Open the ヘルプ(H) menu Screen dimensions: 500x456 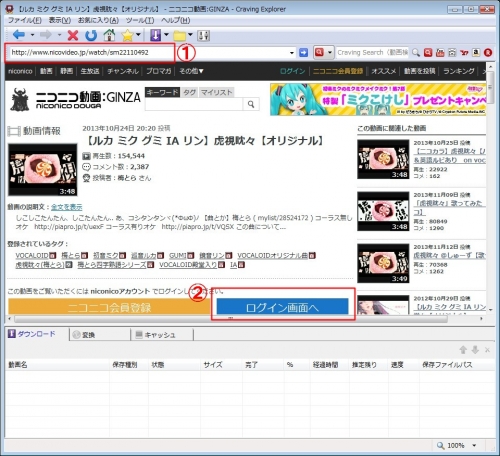coord(176,20)
